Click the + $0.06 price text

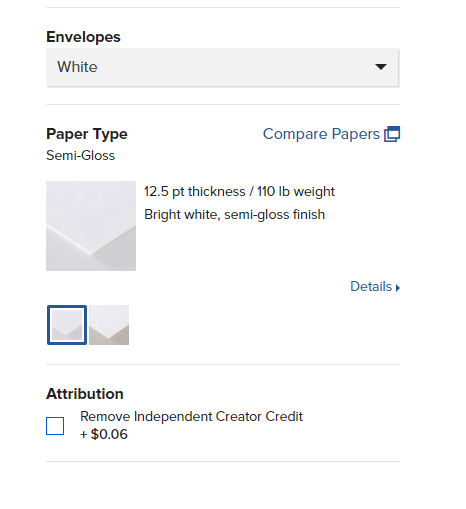point(104,434)
